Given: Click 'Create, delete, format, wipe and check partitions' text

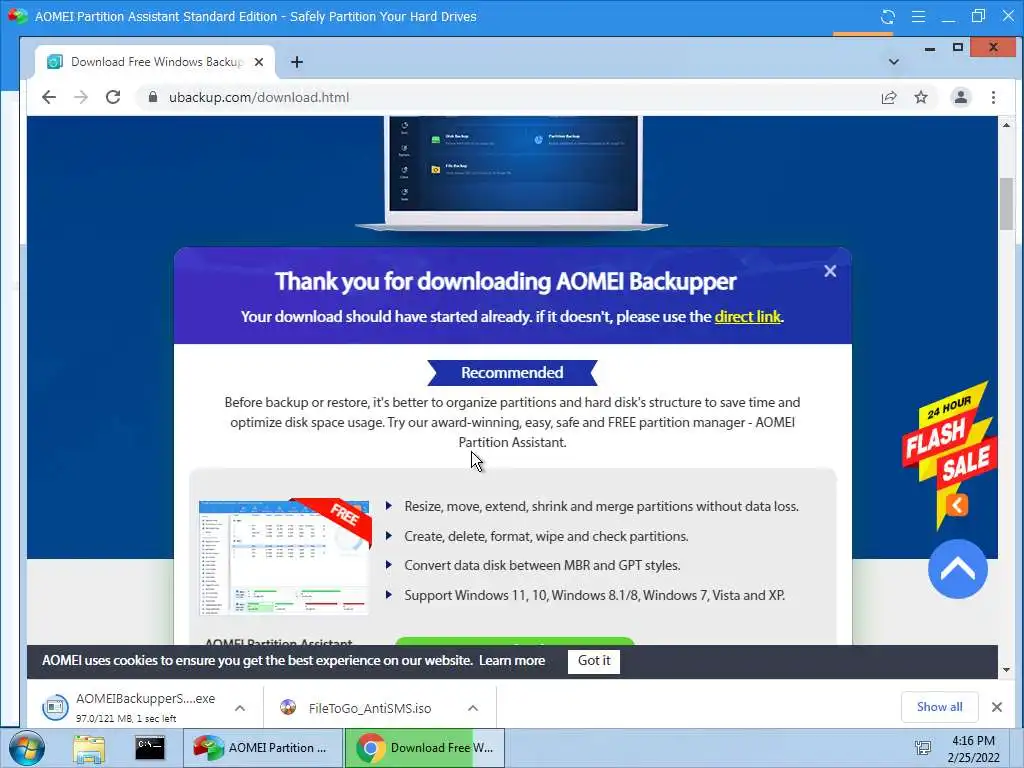Looking at the screenshot, I should 546,536.
